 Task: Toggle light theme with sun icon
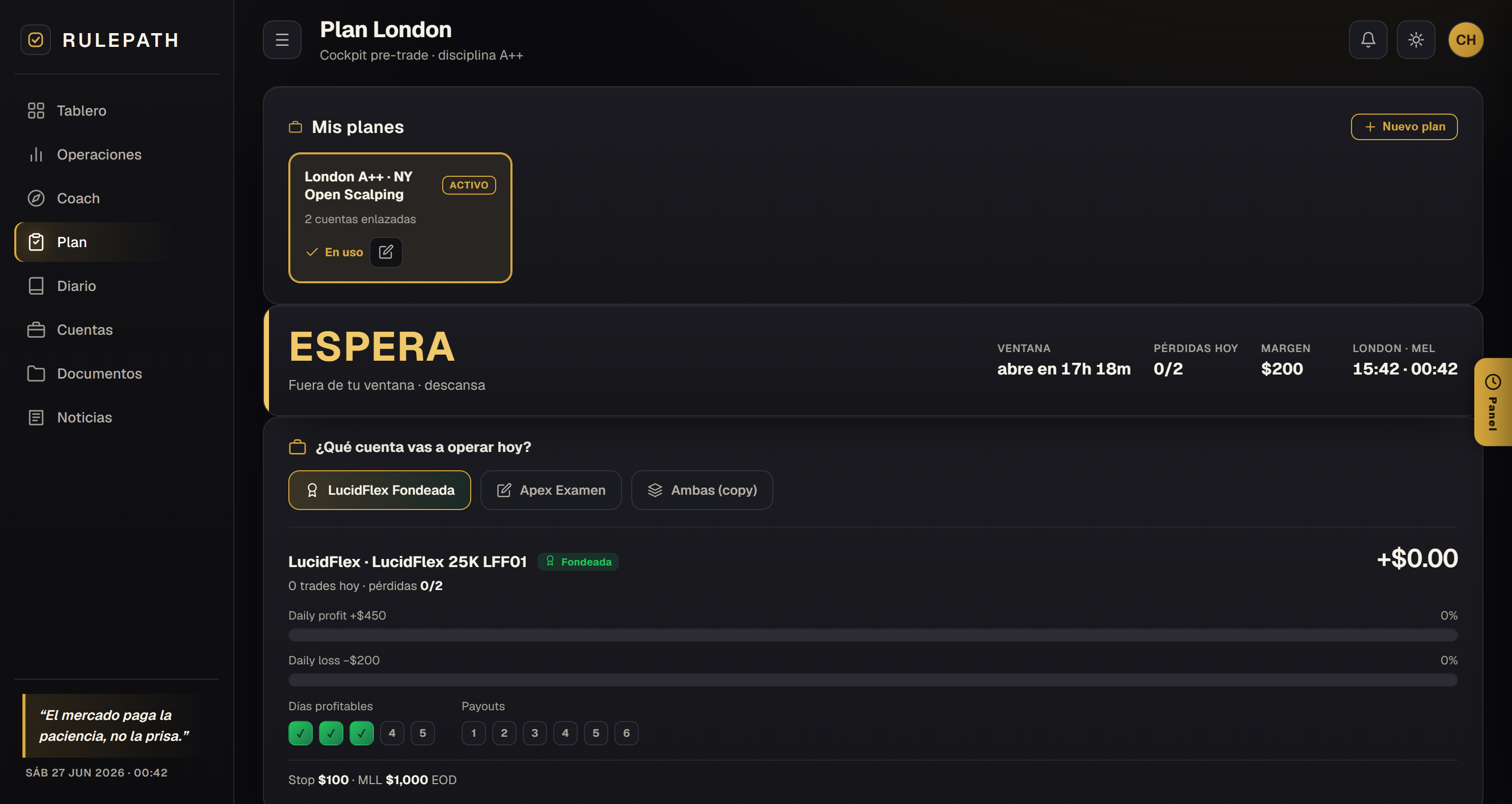pyautogui.click(x=1416, y=40)
